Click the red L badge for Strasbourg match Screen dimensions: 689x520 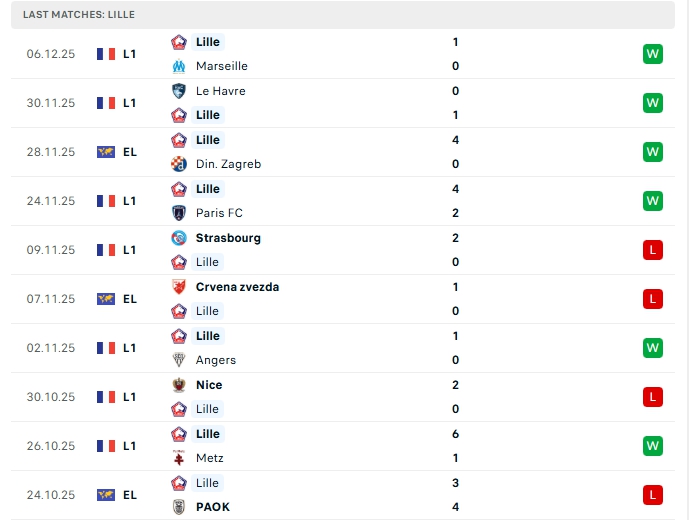coord(653,250)
